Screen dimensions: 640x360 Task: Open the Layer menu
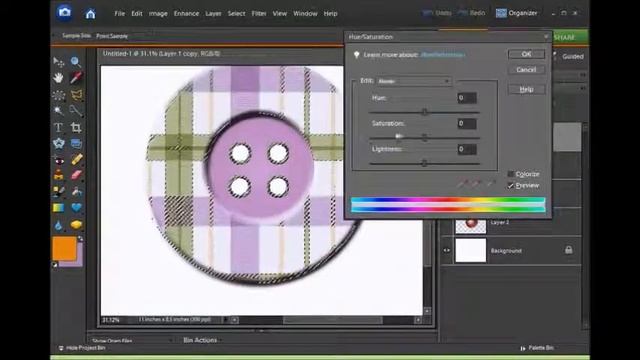(213, 13)
